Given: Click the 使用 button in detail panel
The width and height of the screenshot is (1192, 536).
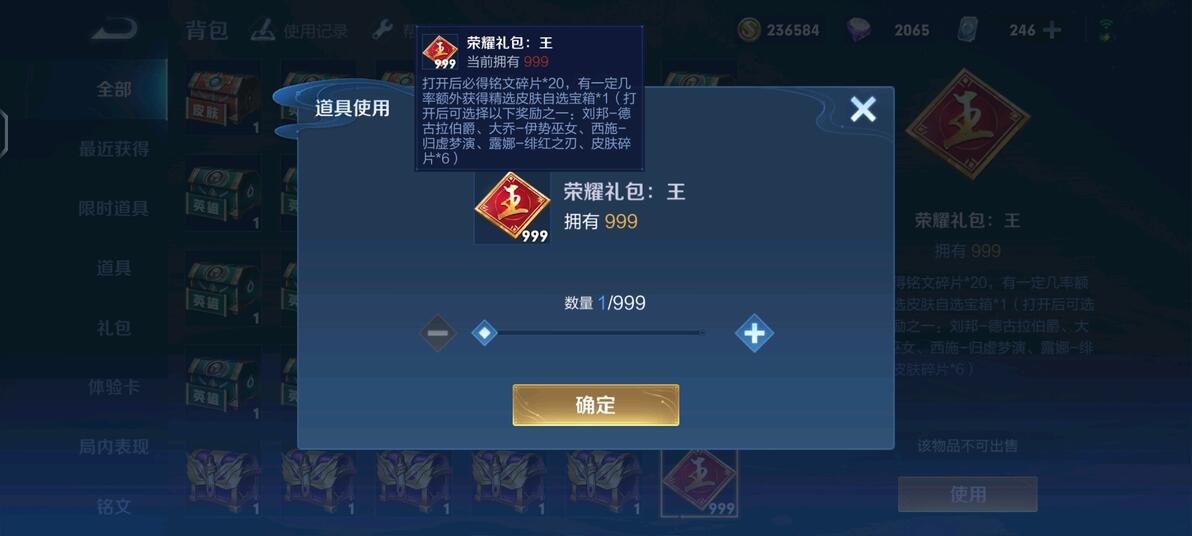Looking at the screenshot, I should point(967,494).
